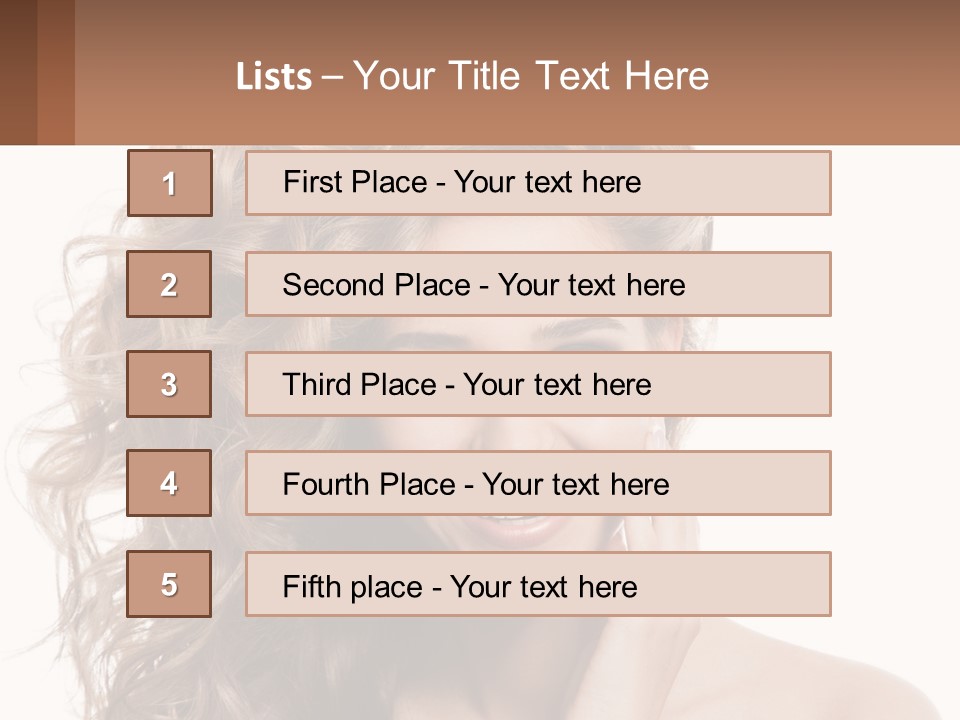This screenshot has width=960, height=720.
Task: Select the number 2 square
Action: (169, 284)
